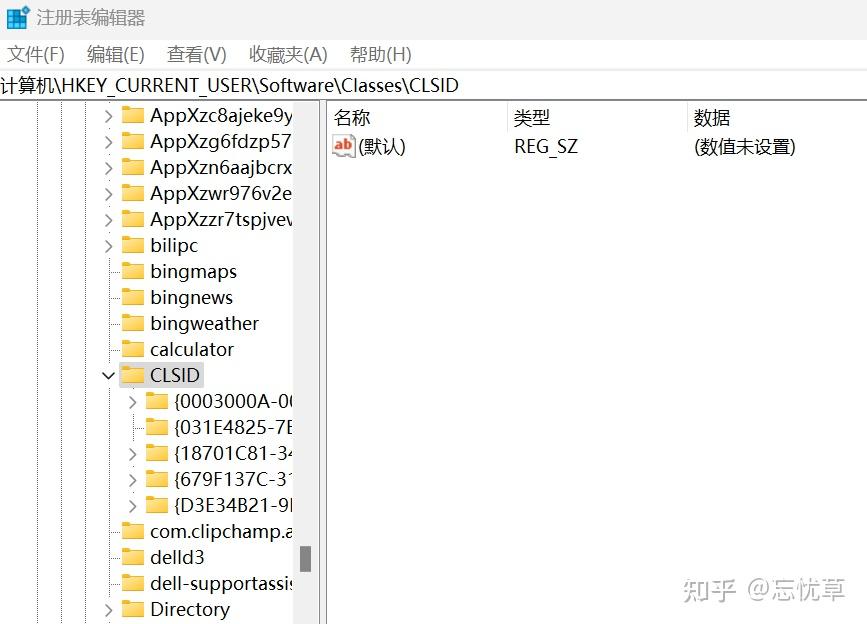Select the bingweather key icon
Screen dimensions: 867x624
coord(134,323)
